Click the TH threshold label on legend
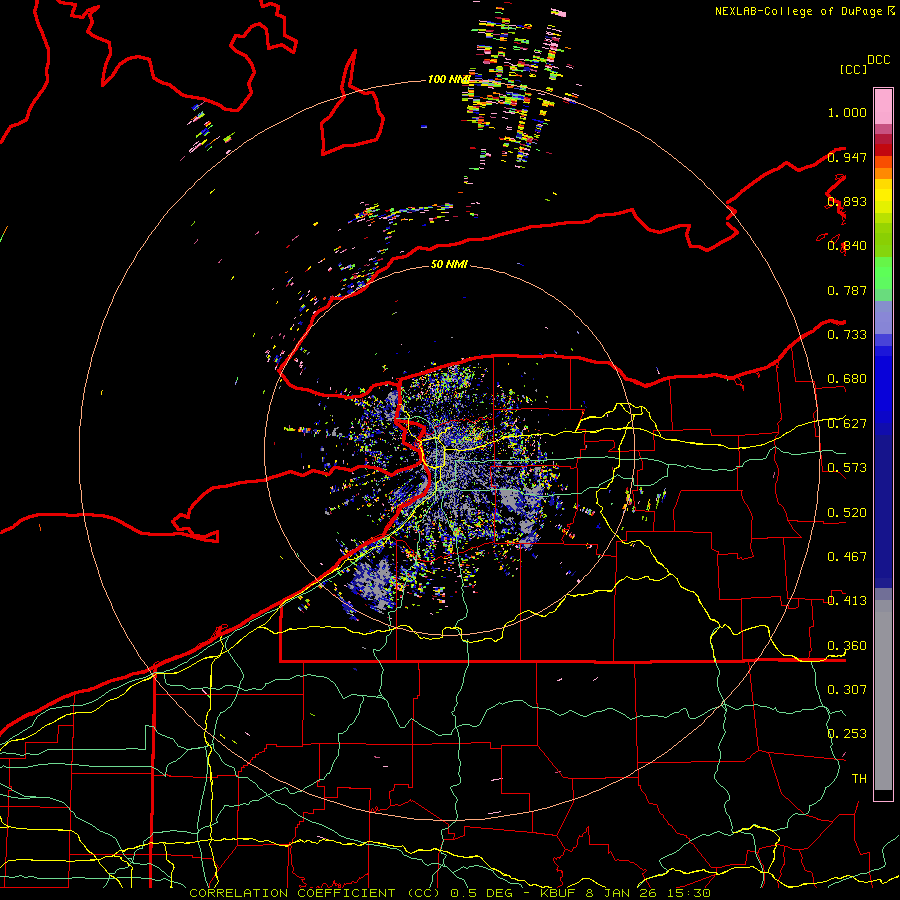 [x=859, y=778]
